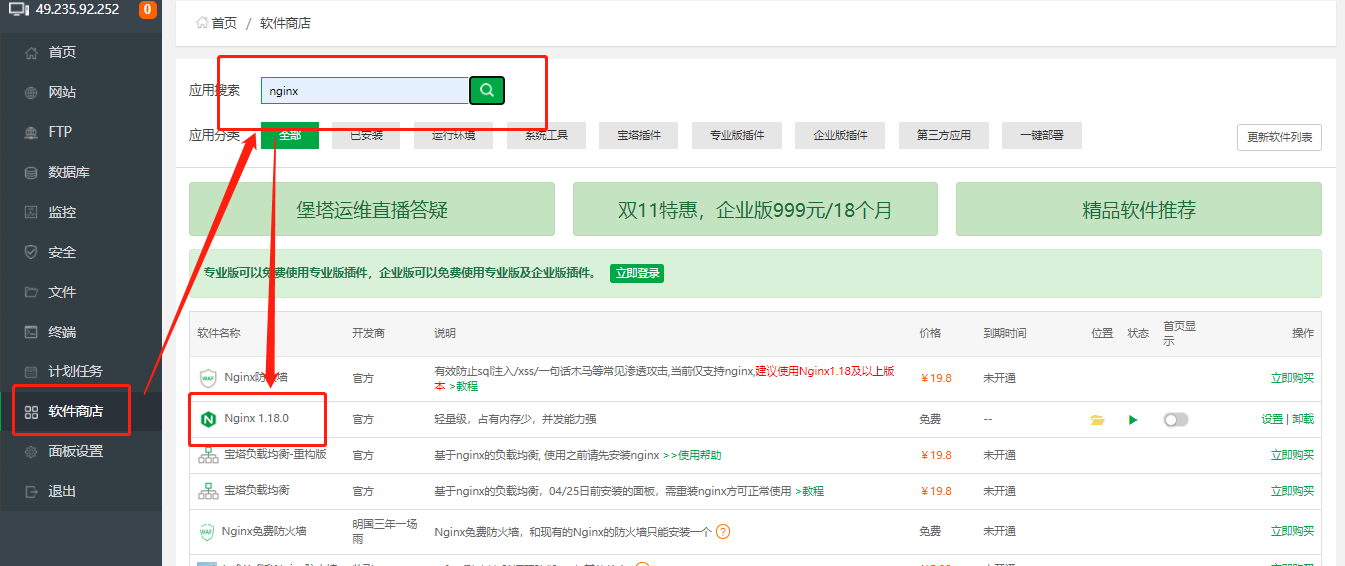Click the 宝塔负载均衡 row network icon

click(x=208, y=491)
